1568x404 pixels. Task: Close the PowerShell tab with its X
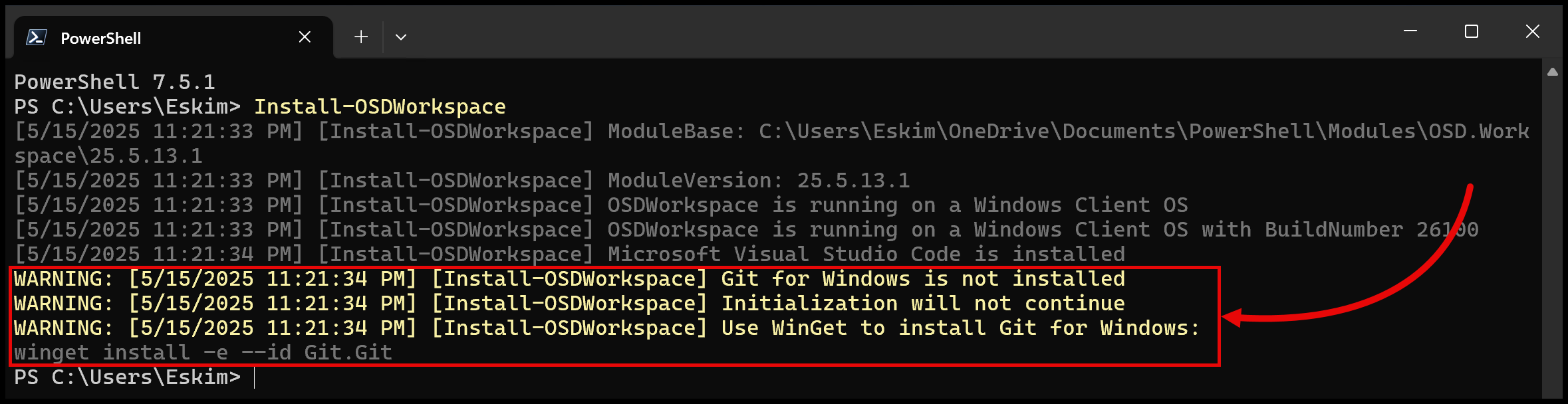[x=305, y=37]
